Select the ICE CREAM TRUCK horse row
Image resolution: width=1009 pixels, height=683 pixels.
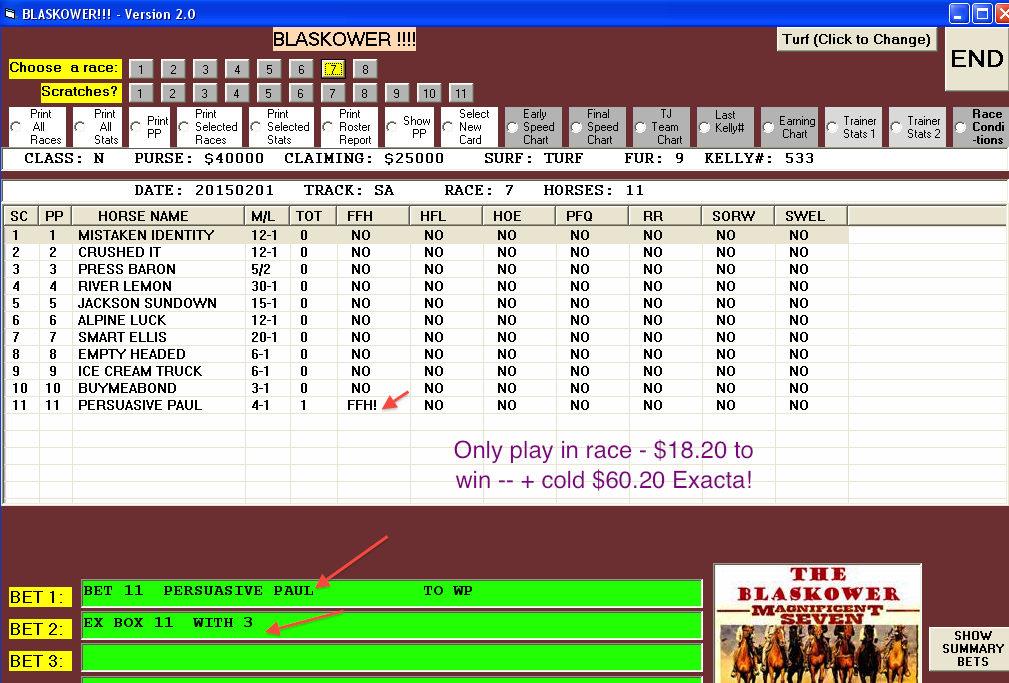click(426, 371)
